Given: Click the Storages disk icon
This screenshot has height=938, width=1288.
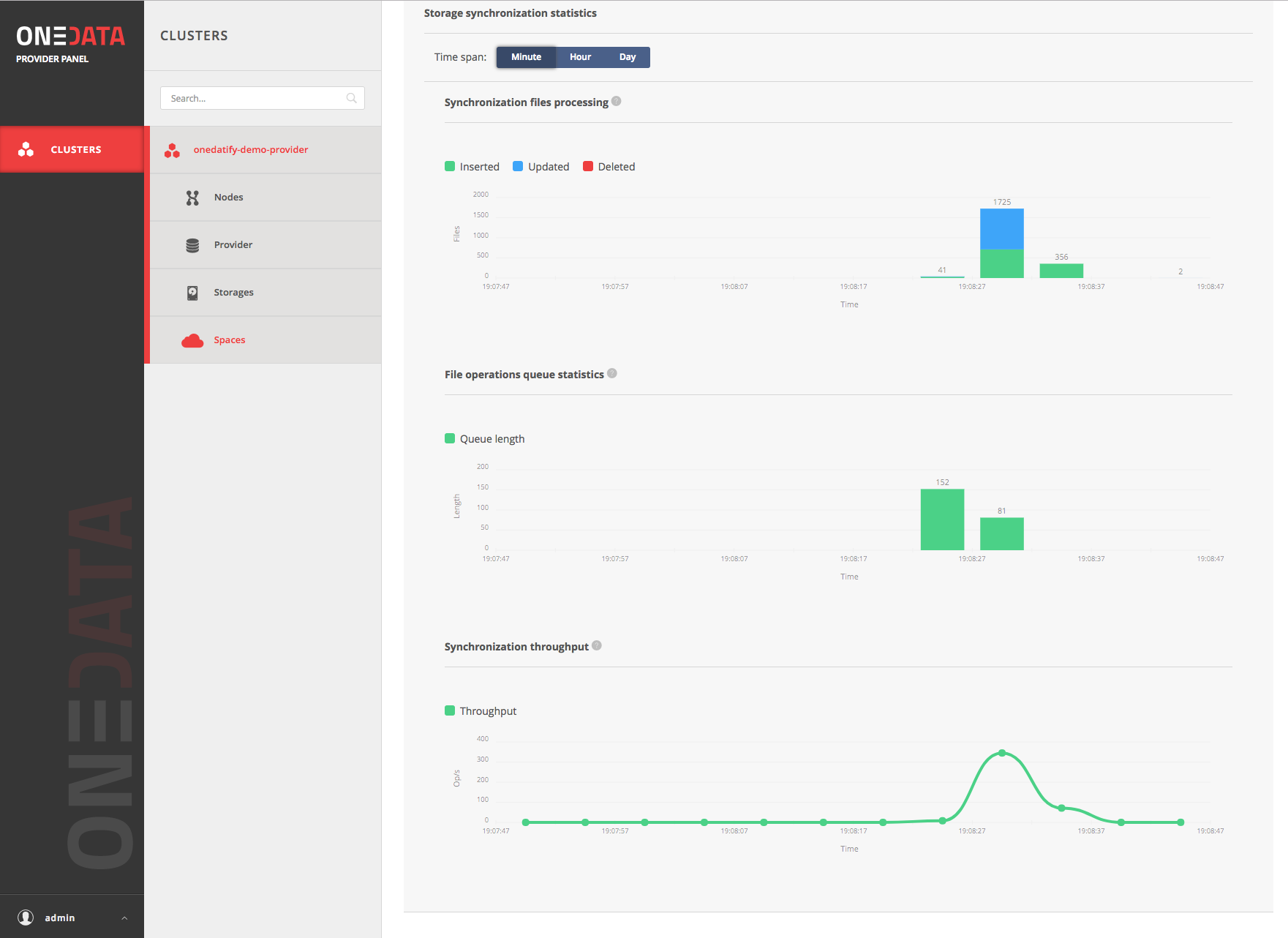Looking at the screenshot, I should [192, 293].
